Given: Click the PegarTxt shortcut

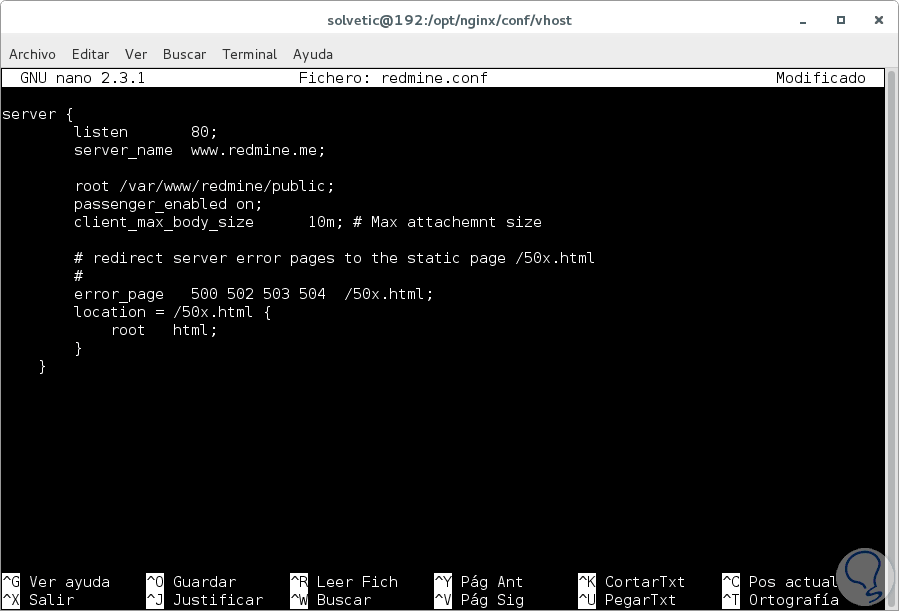Looking at the screenshot, I should coord(642,599).
